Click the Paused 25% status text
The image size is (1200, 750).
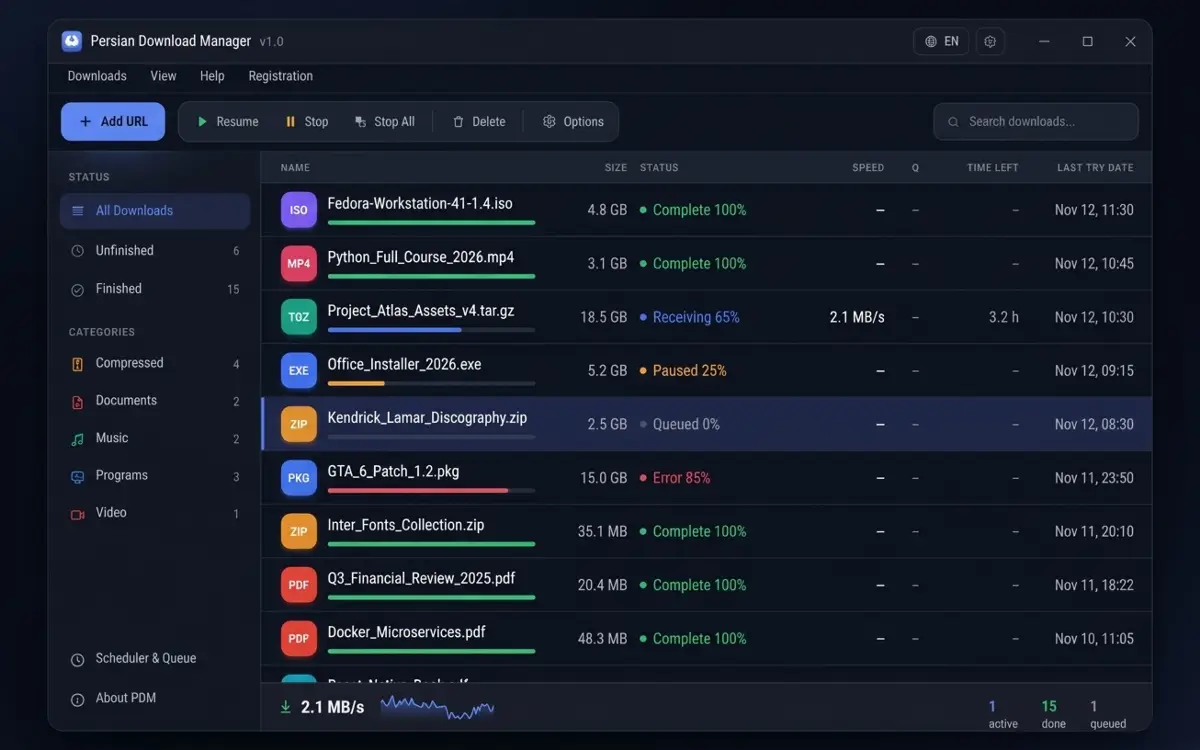tap(690, 371)
